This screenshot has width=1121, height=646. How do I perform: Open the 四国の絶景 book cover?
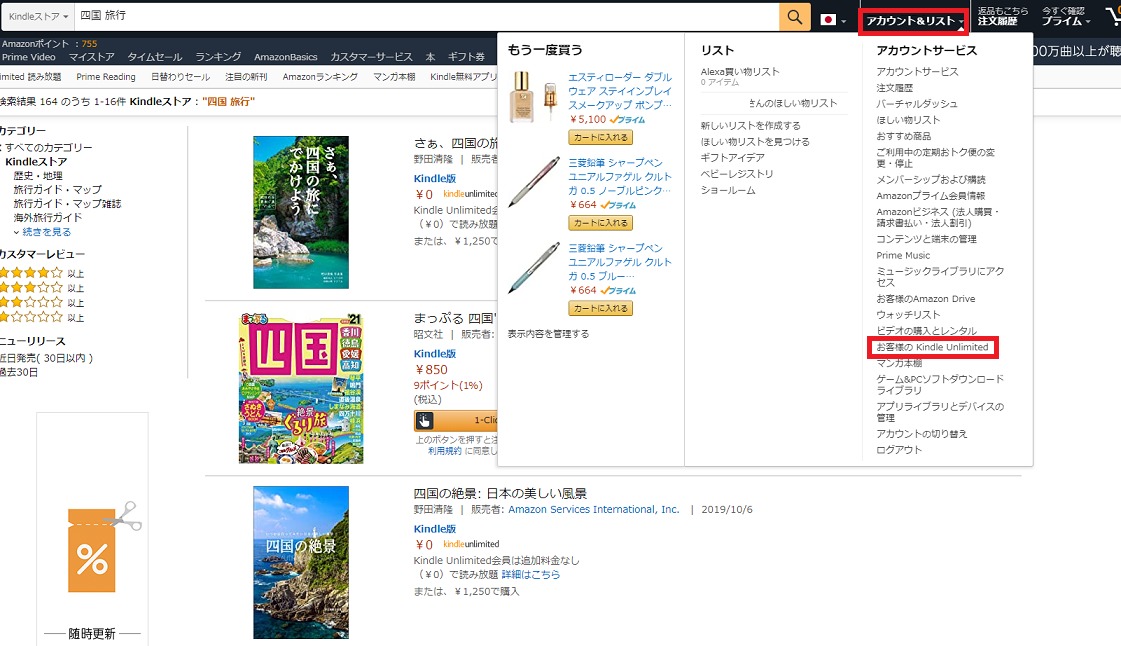coord(301,562)
